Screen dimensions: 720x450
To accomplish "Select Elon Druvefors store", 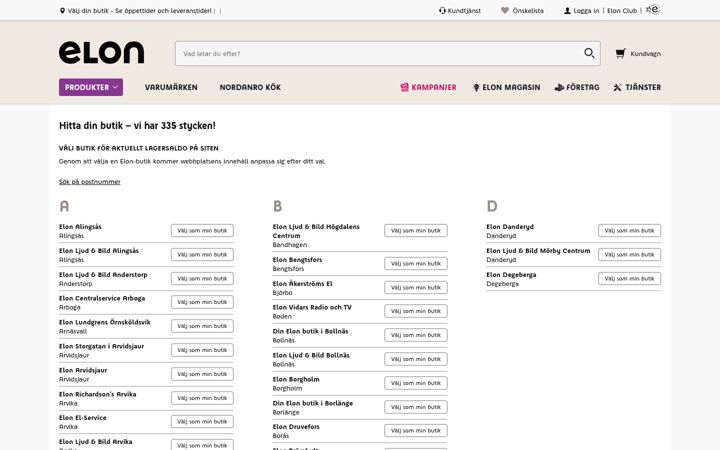I will click(x=416, y=431).
